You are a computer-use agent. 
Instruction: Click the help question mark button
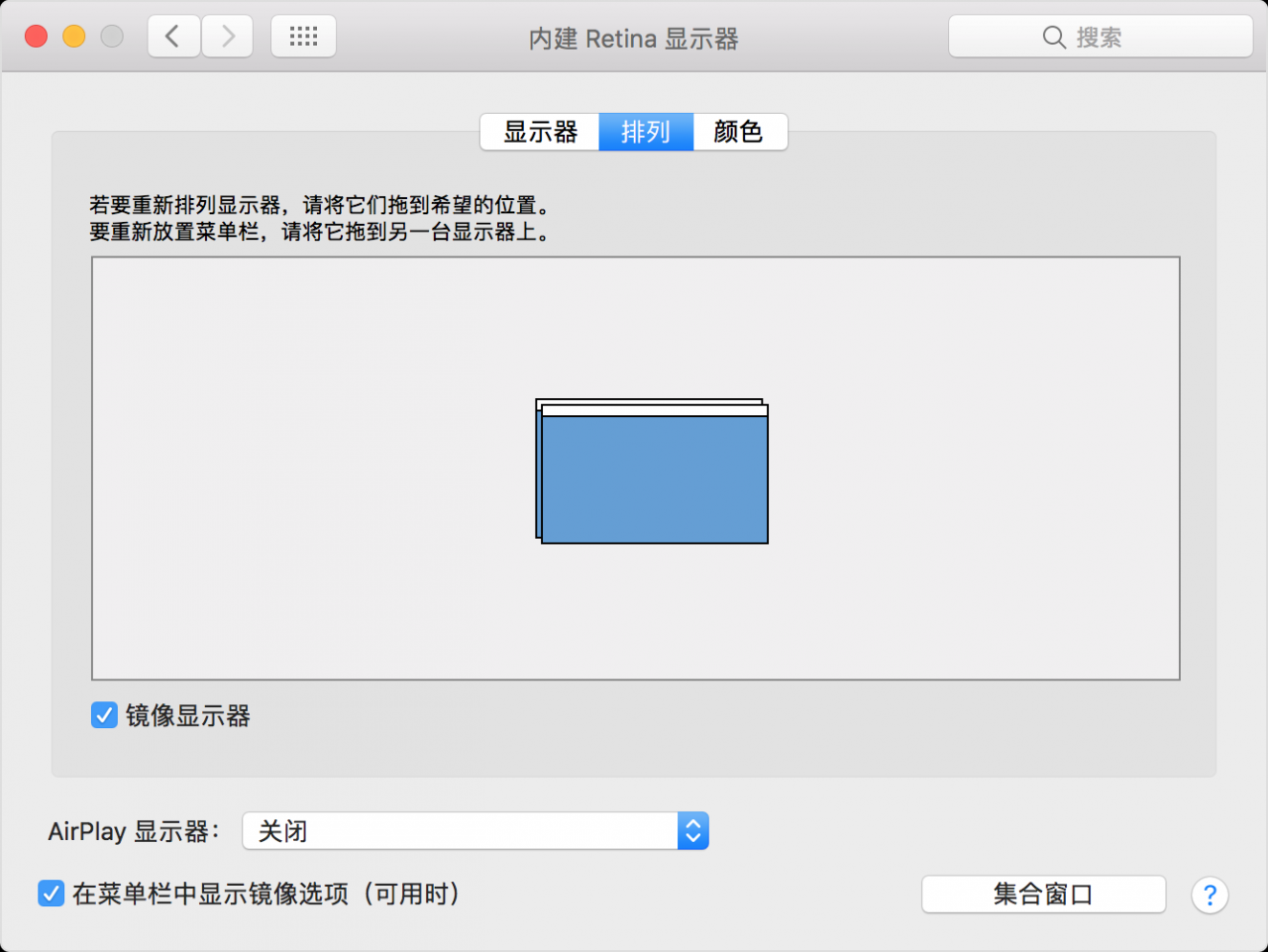click(x=1210, y=896)
